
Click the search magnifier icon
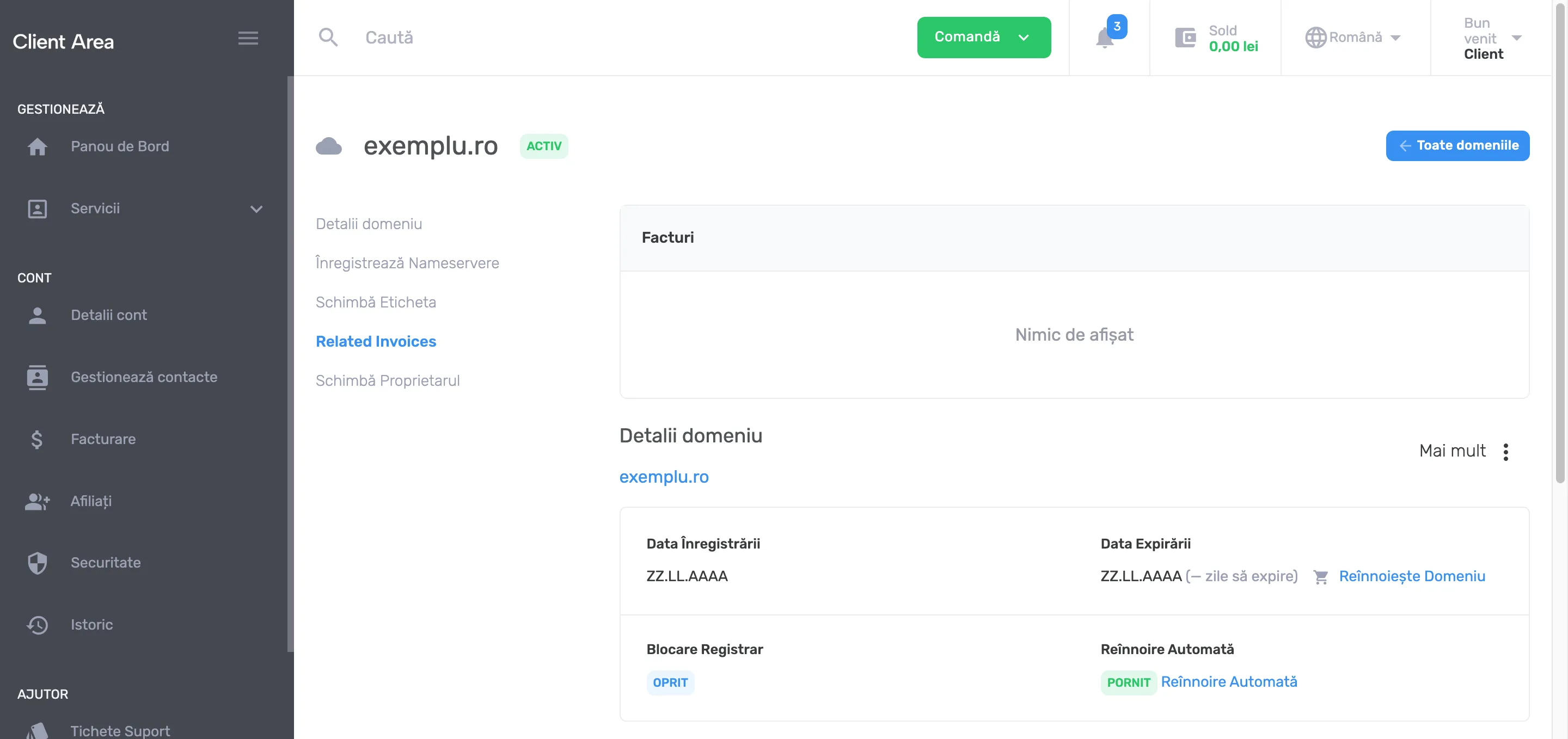click(x=328, y=37)
